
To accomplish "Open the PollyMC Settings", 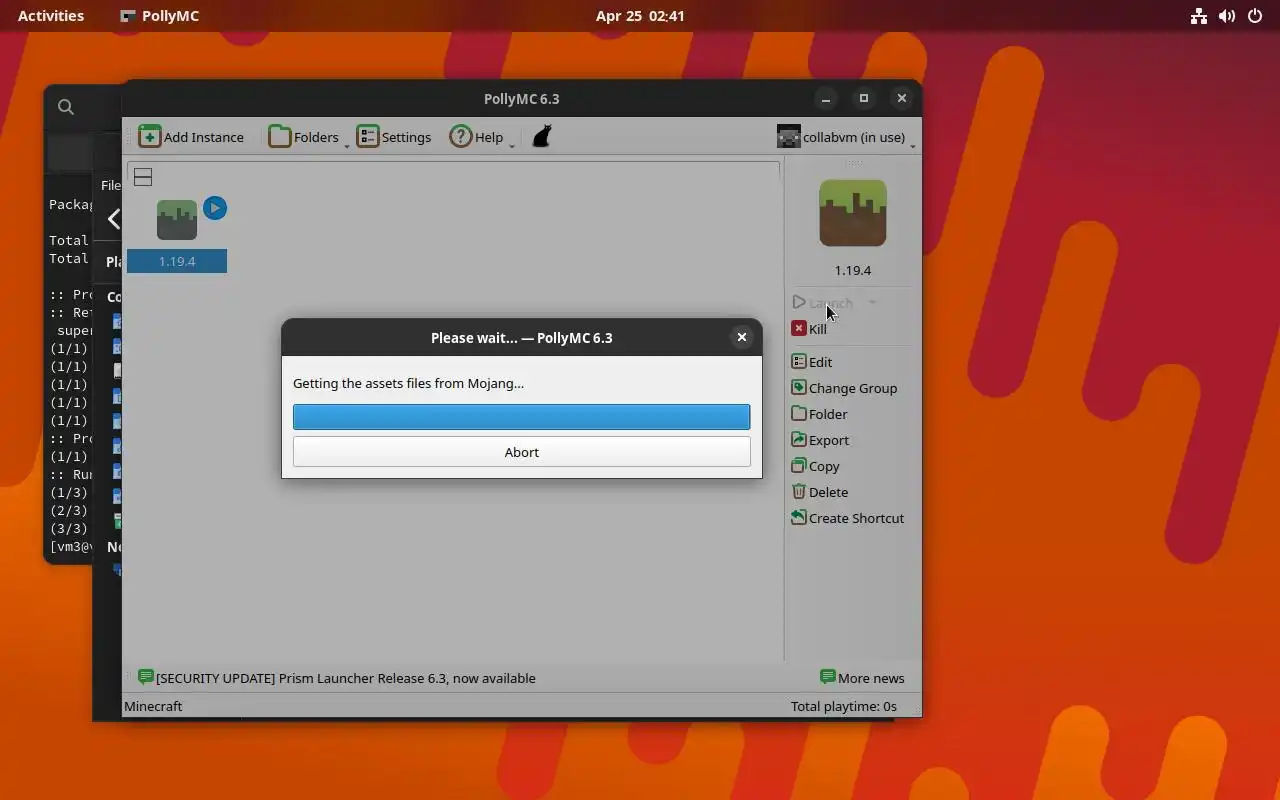I will (x=394, y=137).
